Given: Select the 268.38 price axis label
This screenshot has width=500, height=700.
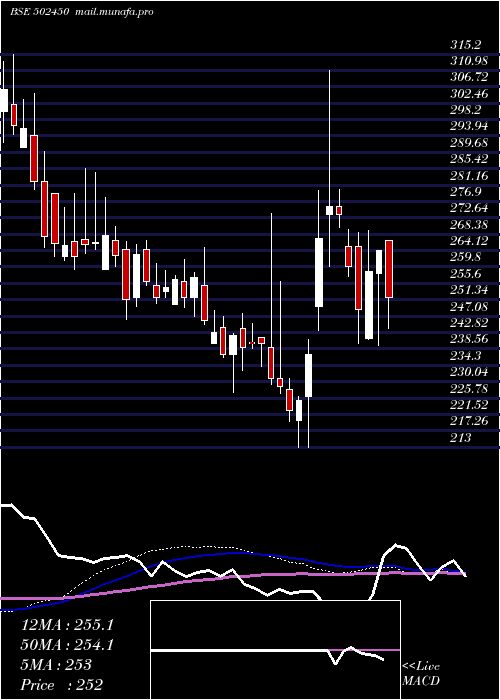Looking at the screenshot, I should click(x=469, y=225).
